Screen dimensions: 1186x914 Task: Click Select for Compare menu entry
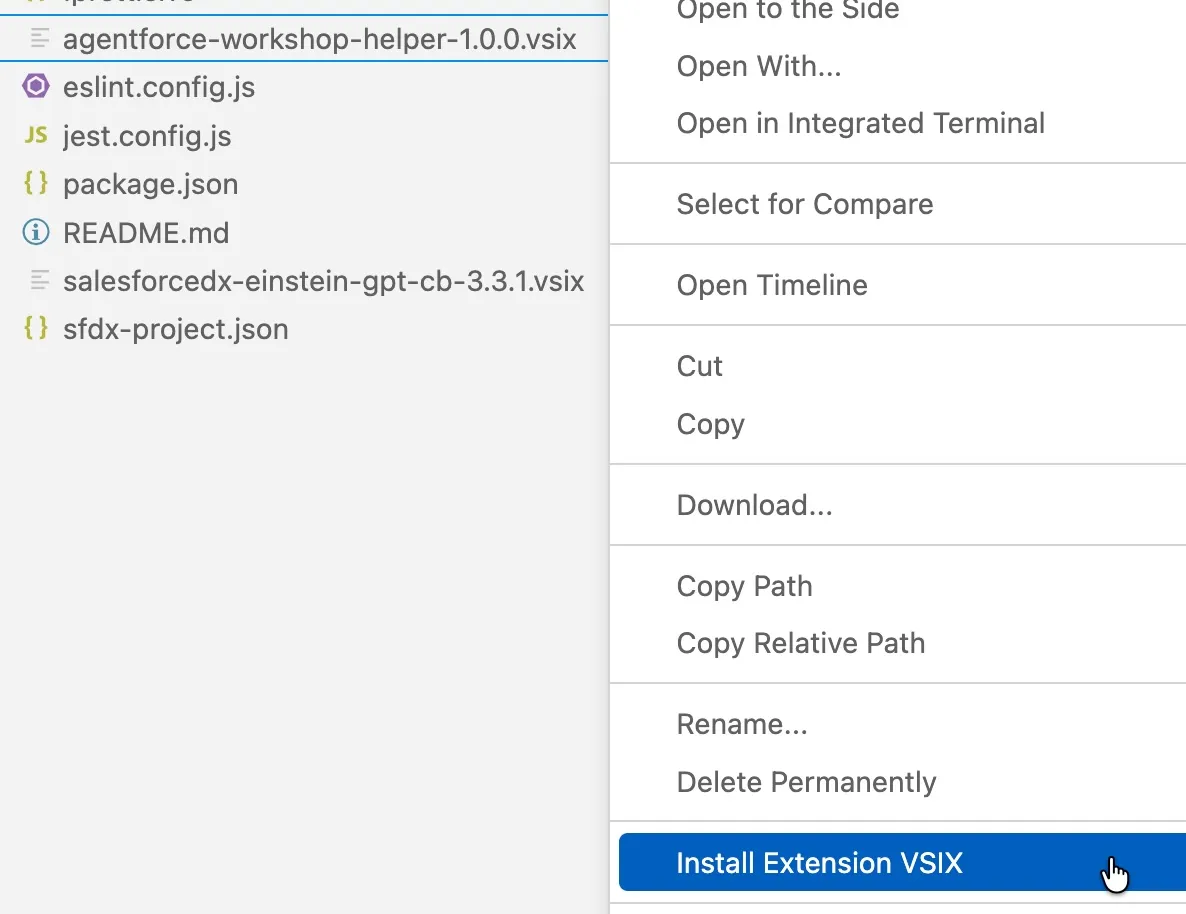tap(804, 204)
